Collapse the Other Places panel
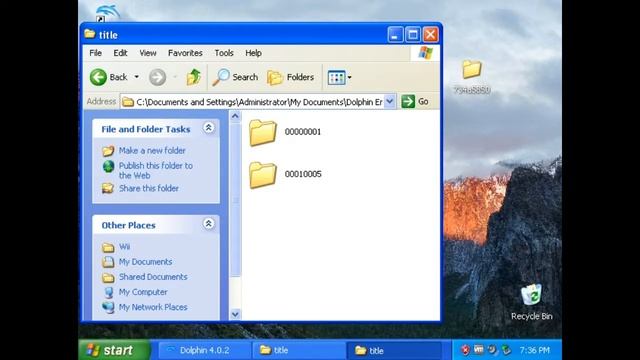Image resolution: width=640 pixels, height=360 pixels. (209, 224)
